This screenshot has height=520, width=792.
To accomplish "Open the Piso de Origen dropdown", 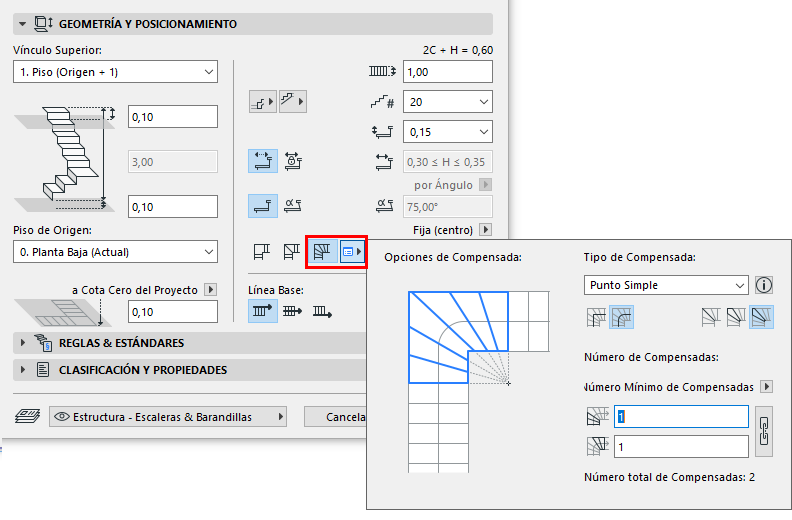I will (x=115, y=252).
